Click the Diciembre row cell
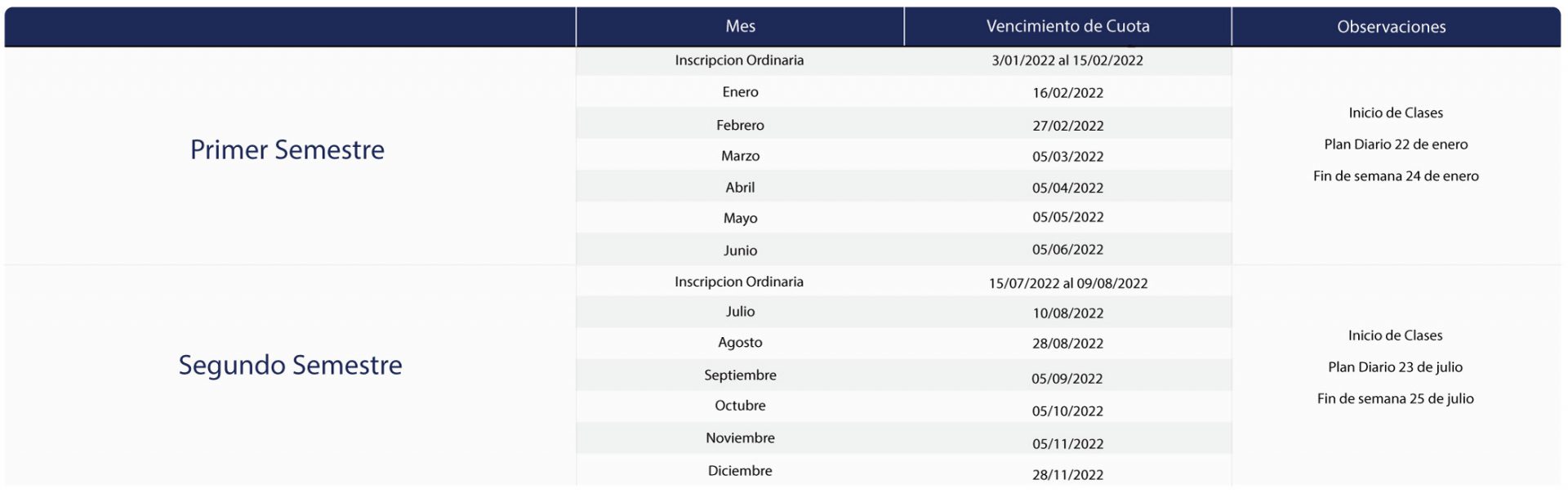The width and height of the screenshot is (1568, 493). click(740, 471)
